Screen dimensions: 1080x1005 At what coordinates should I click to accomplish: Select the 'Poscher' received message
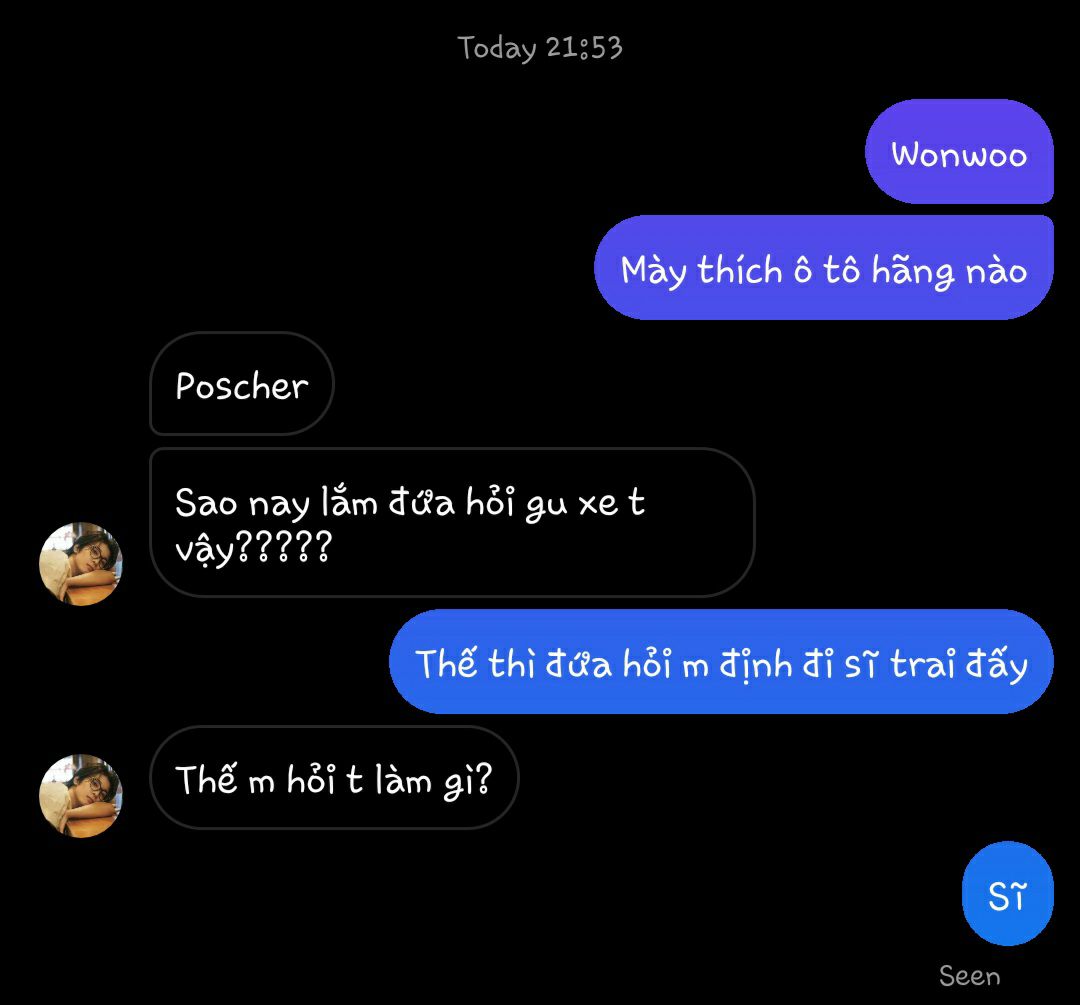pos(242,384)
